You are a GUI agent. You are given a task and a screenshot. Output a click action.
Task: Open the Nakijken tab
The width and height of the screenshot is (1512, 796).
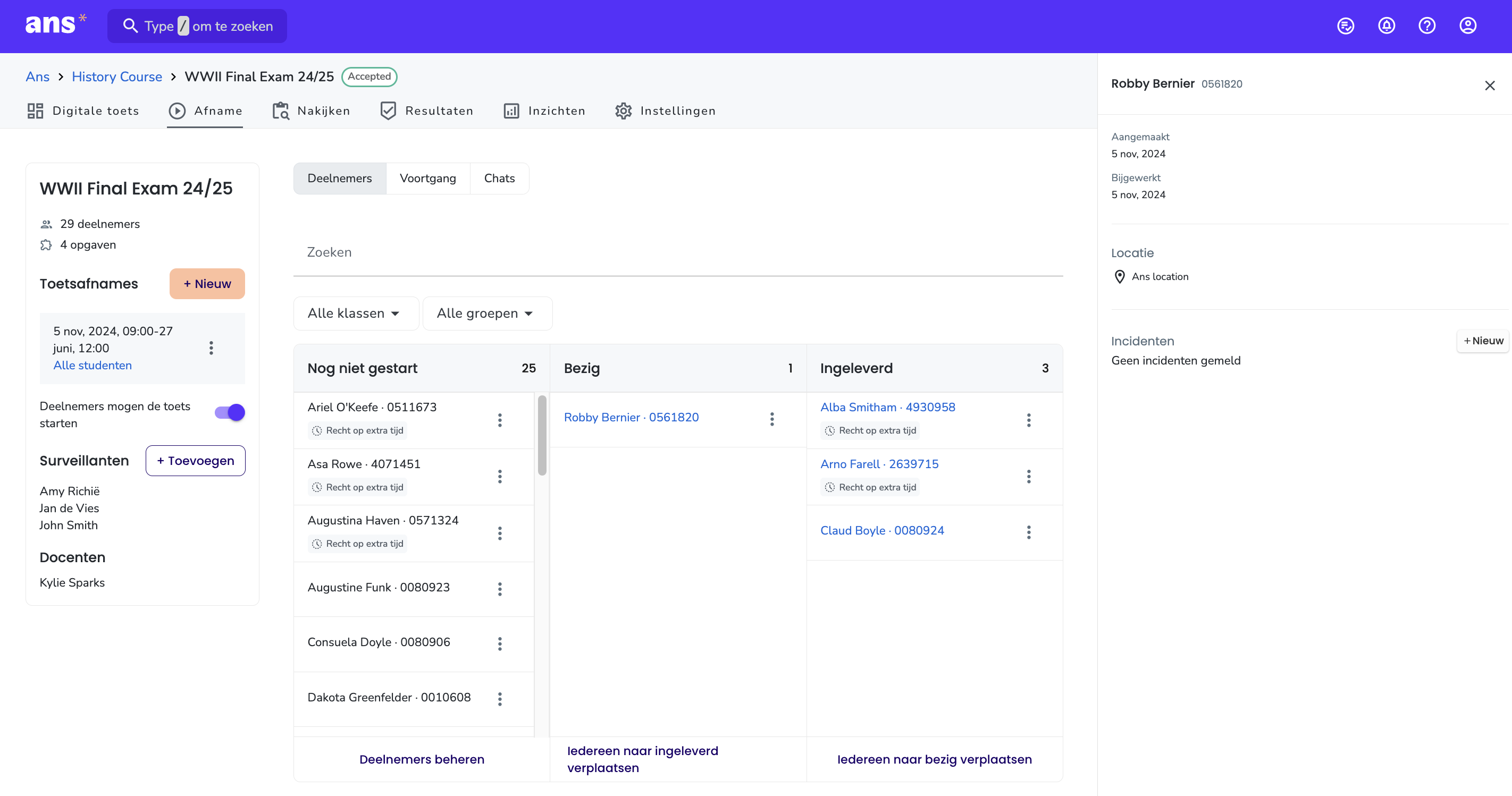(x=311, y=111)
